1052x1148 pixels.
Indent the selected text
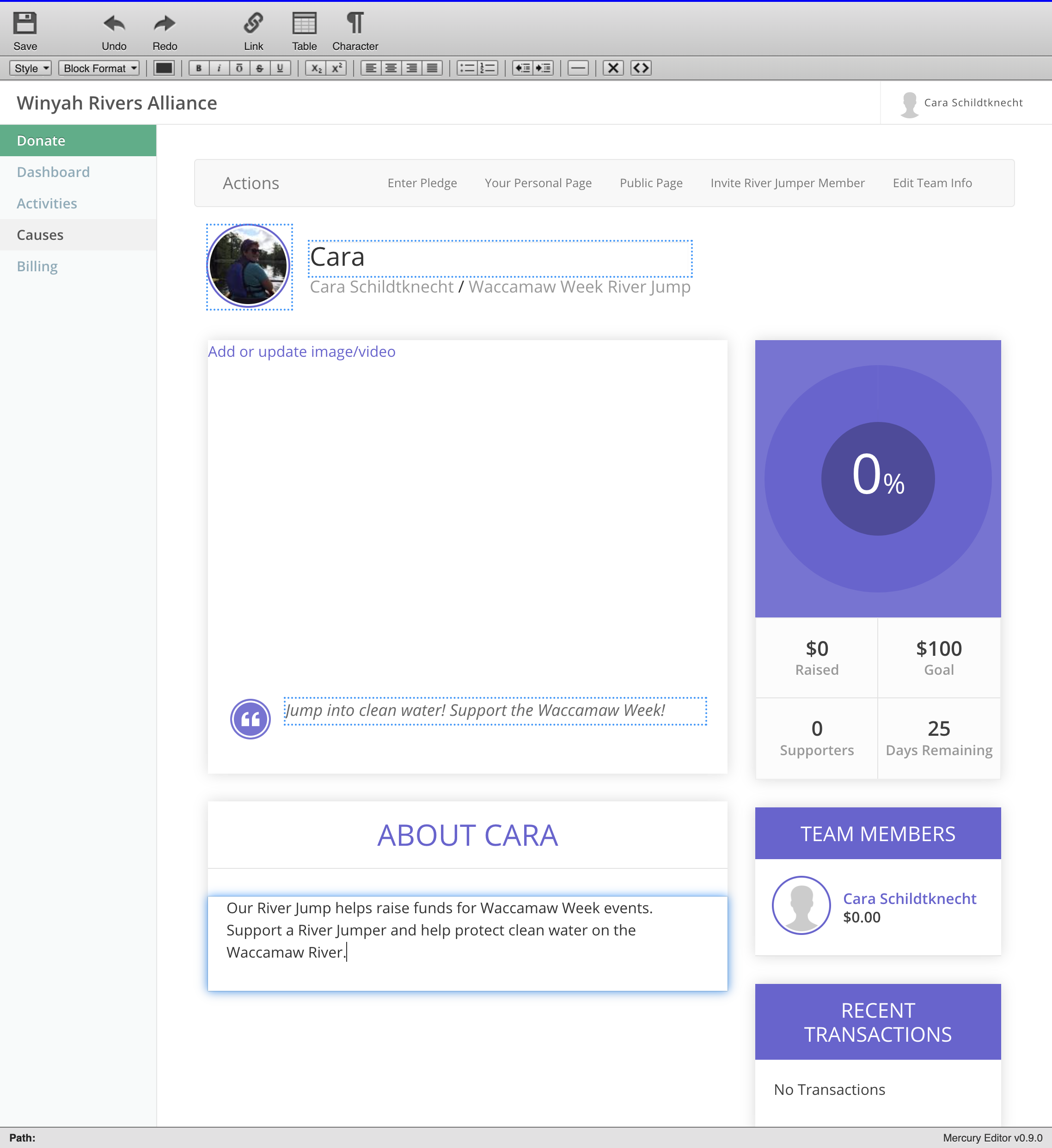[543, 68]
